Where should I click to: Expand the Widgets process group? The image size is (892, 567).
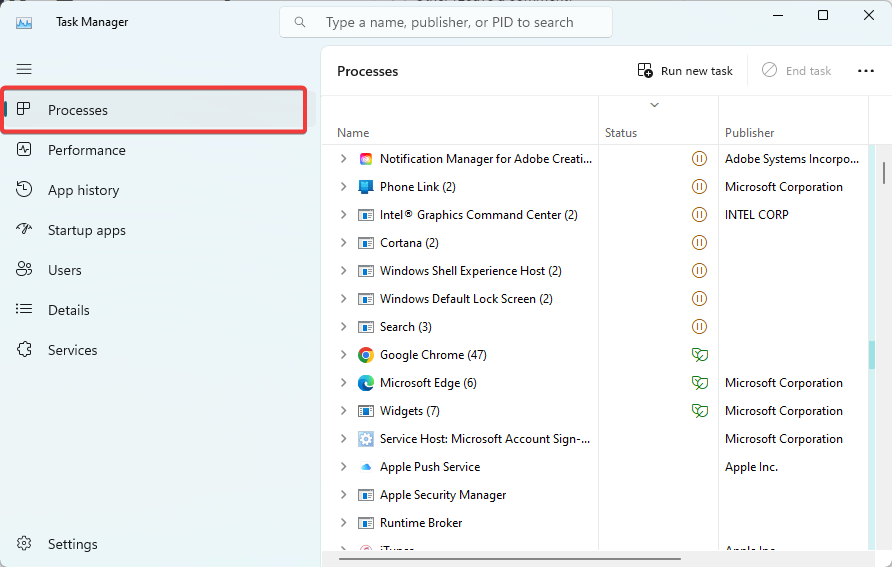(343, 411)
